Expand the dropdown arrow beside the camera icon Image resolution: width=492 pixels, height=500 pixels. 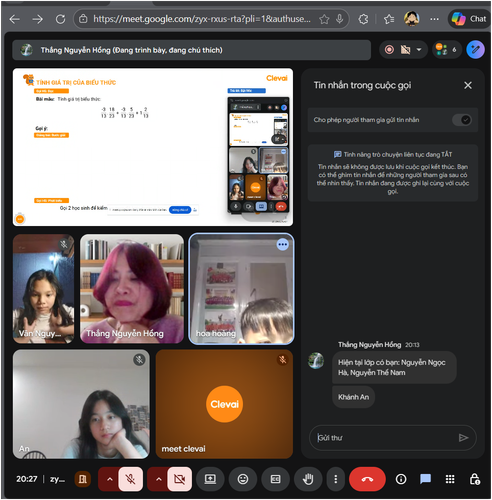coord(419,50)
